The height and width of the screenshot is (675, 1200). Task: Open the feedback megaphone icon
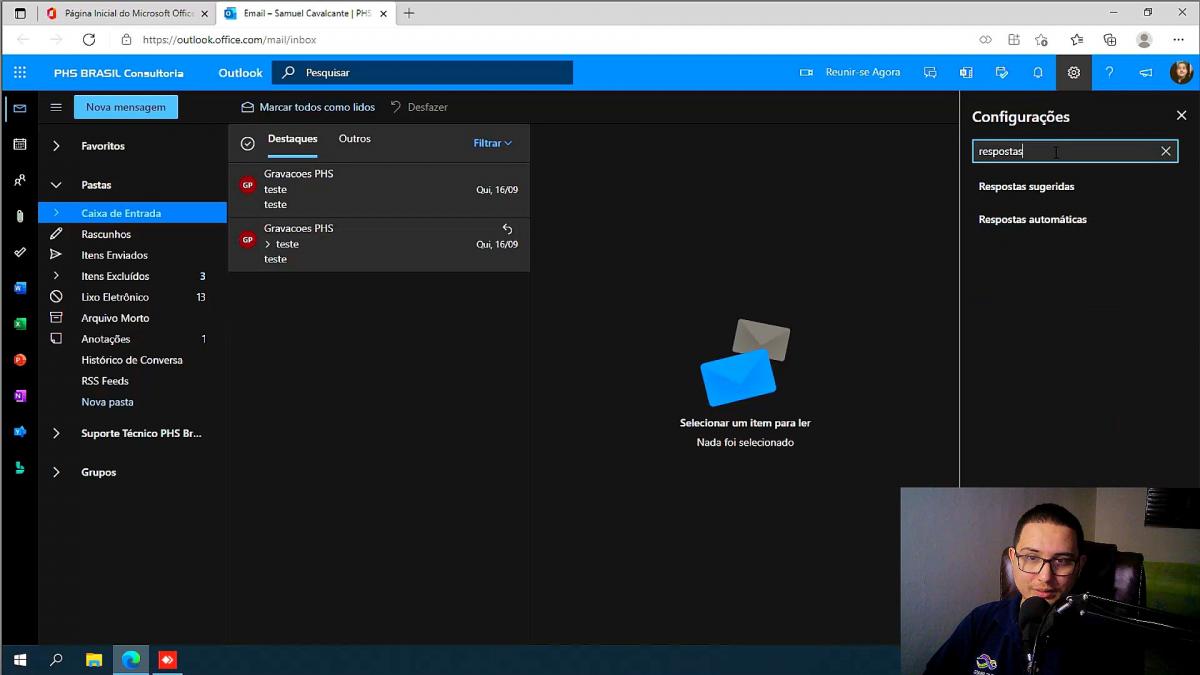click(1146, 72)
